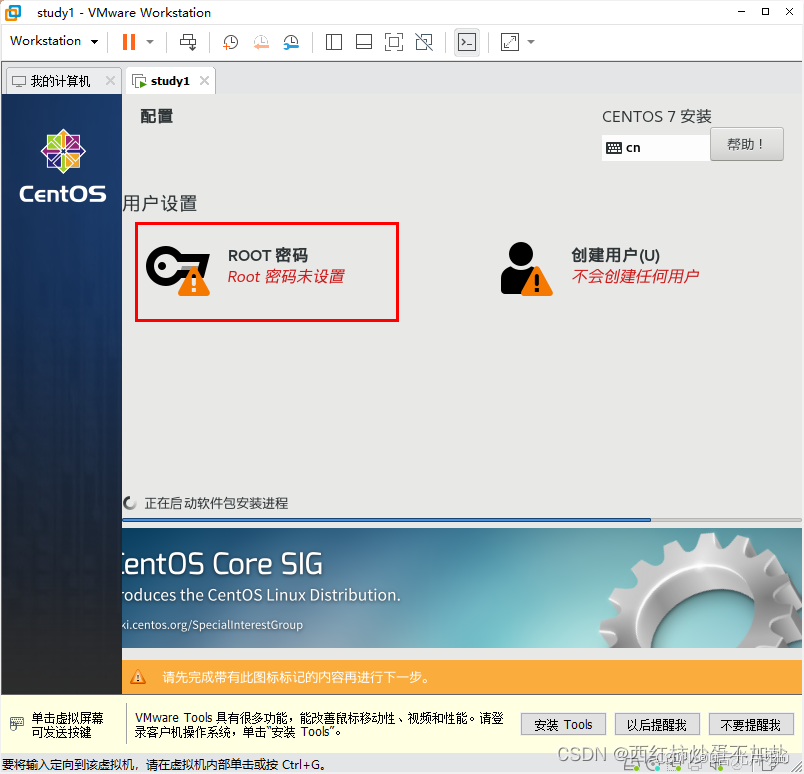Open the snapshot manager
804x774 pixels.
pos(291,42)
